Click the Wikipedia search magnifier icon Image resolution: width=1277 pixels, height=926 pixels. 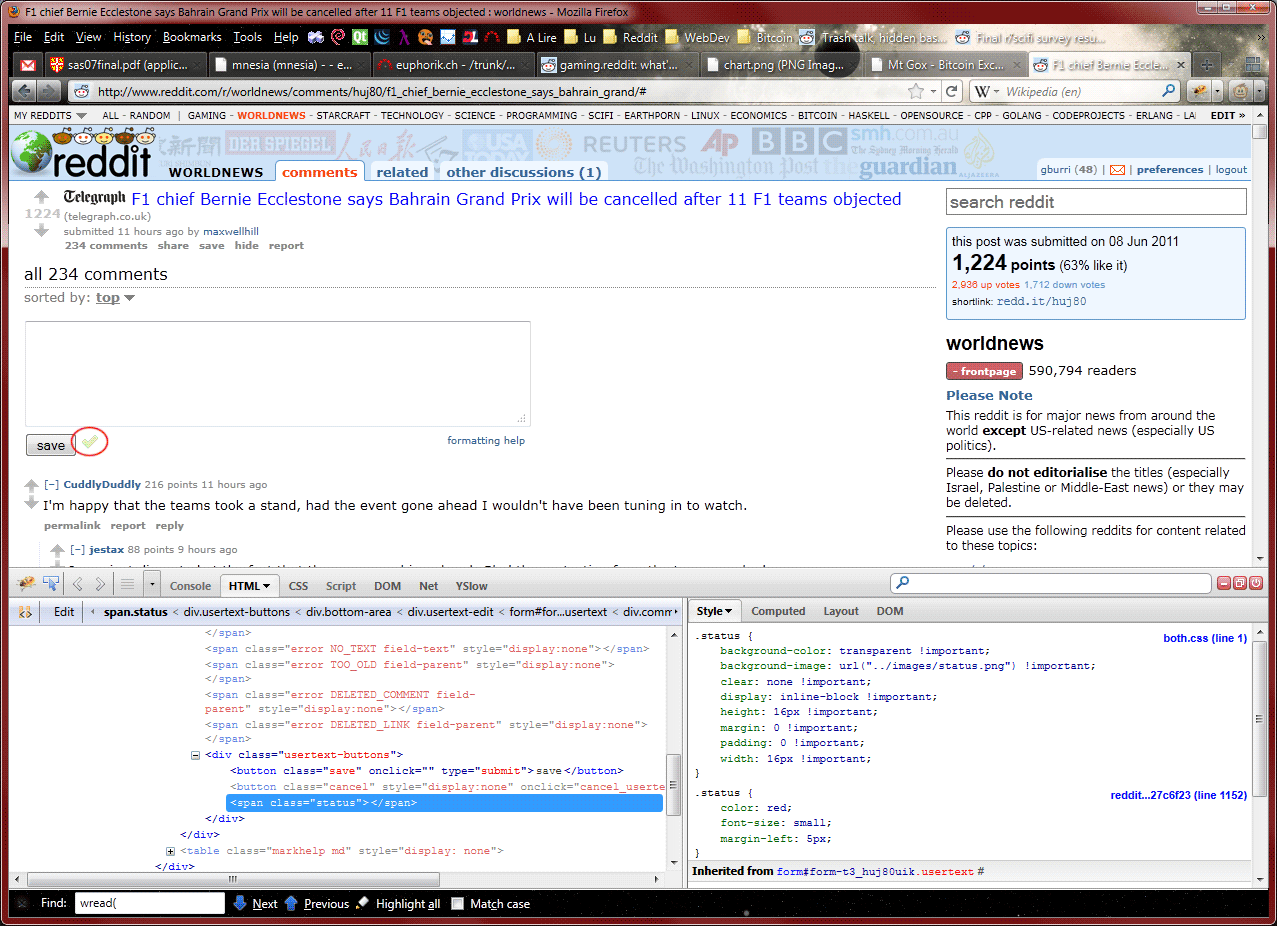coord(1167,91)
